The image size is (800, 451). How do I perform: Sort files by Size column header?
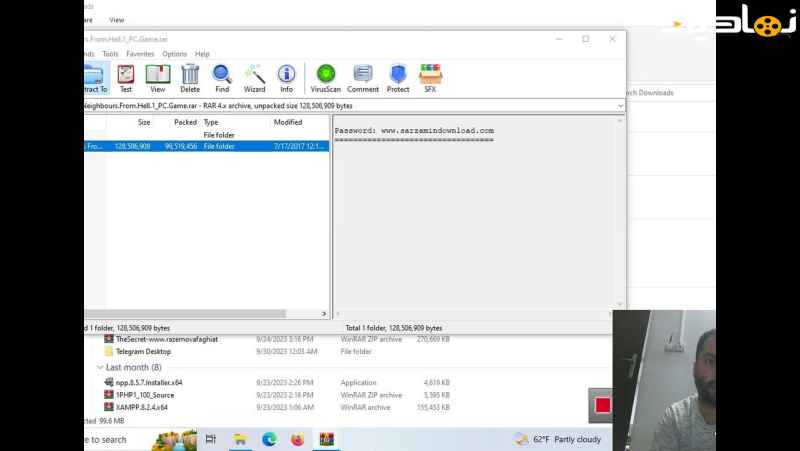[x=144, y=122]
